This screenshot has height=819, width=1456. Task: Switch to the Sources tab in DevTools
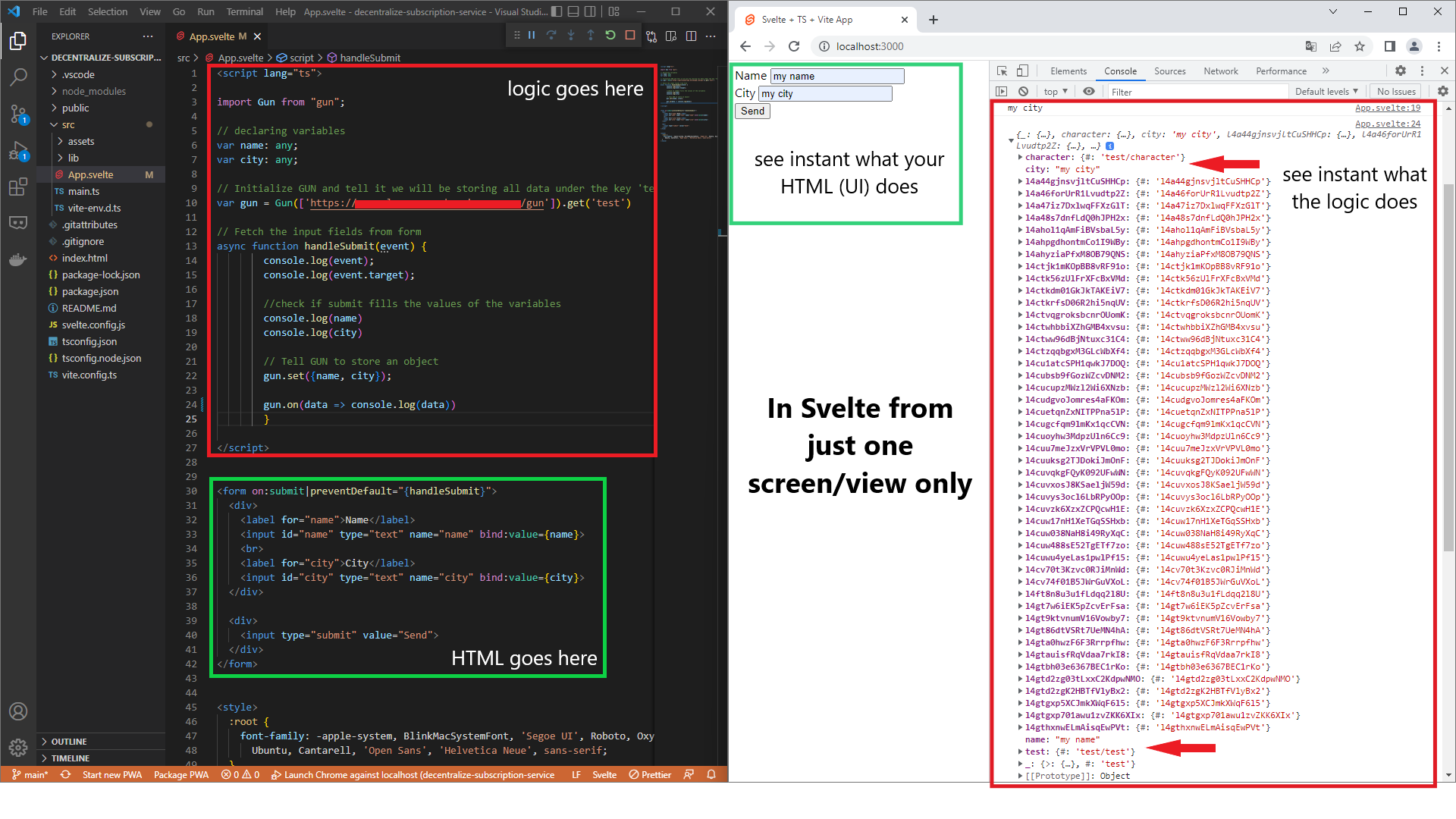click(x=1170, y=71)
